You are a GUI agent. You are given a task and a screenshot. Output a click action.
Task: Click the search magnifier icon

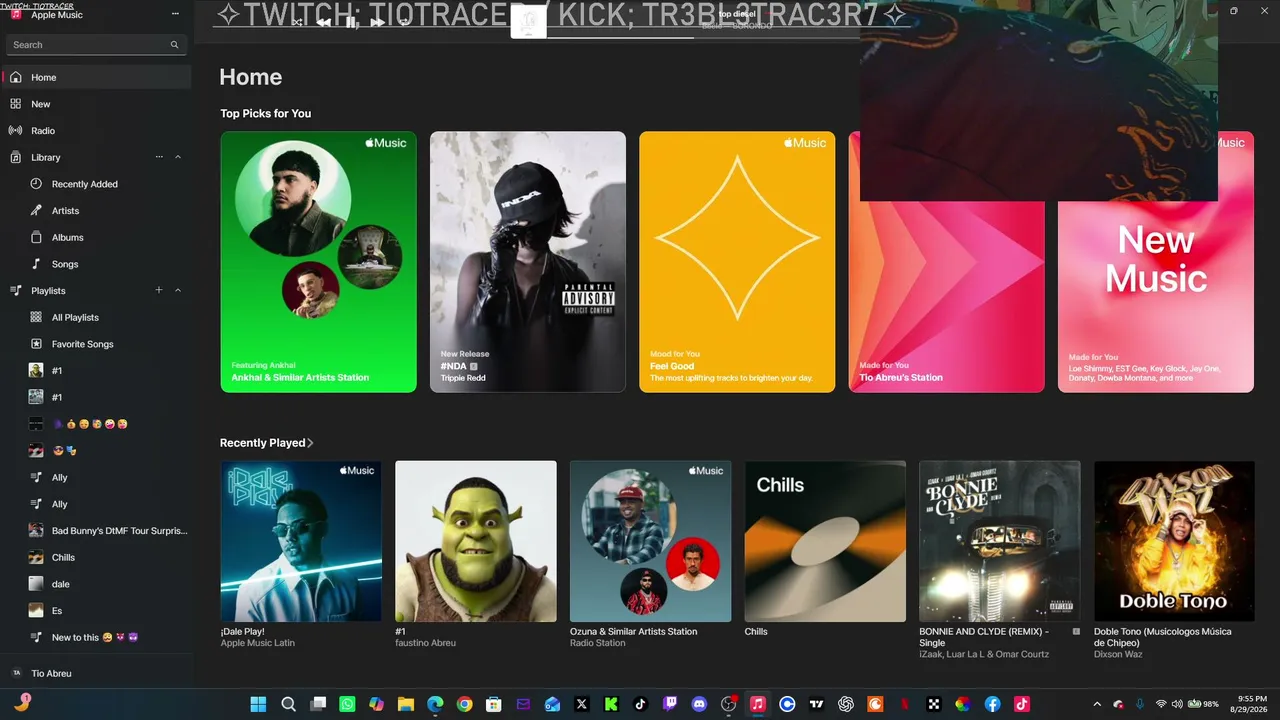[x=174, y=45]
